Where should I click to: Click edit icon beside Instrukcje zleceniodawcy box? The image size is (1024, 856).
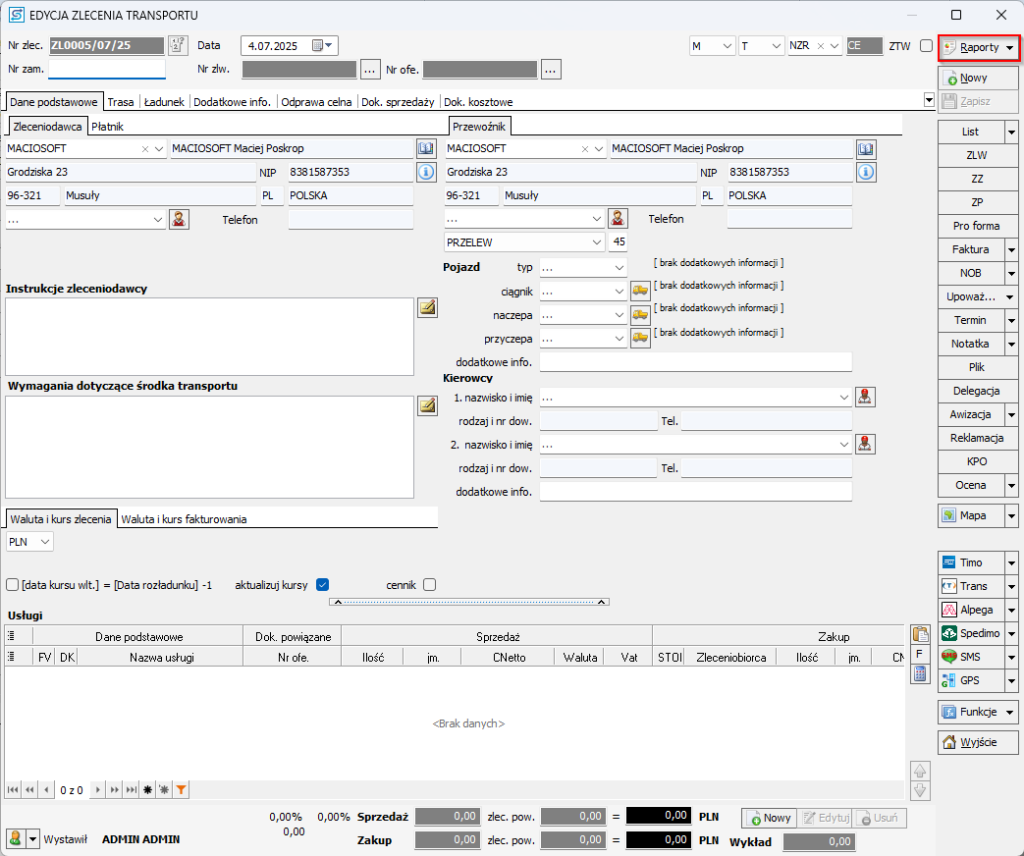[x=427, y=307]
